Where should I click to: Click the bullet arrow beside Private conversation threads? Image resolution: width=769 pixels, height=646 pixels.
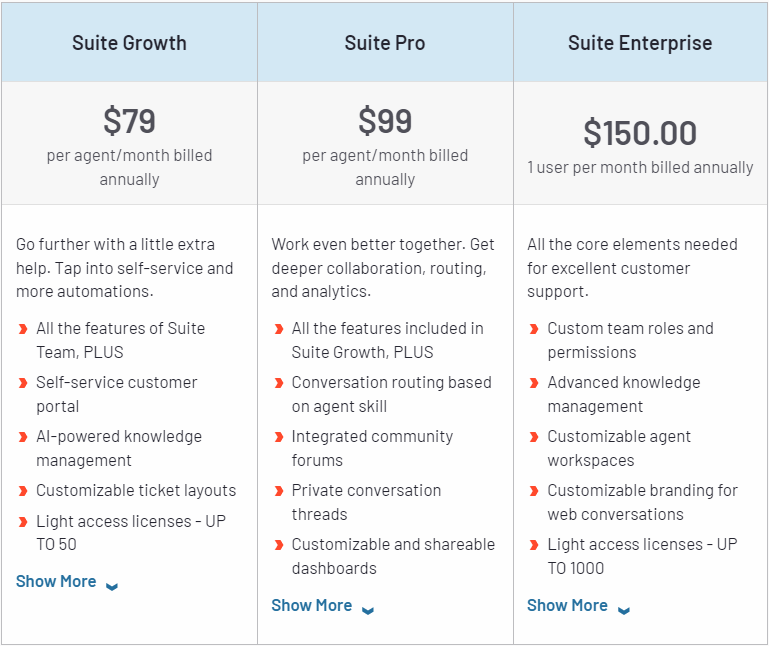pos(278,491)
